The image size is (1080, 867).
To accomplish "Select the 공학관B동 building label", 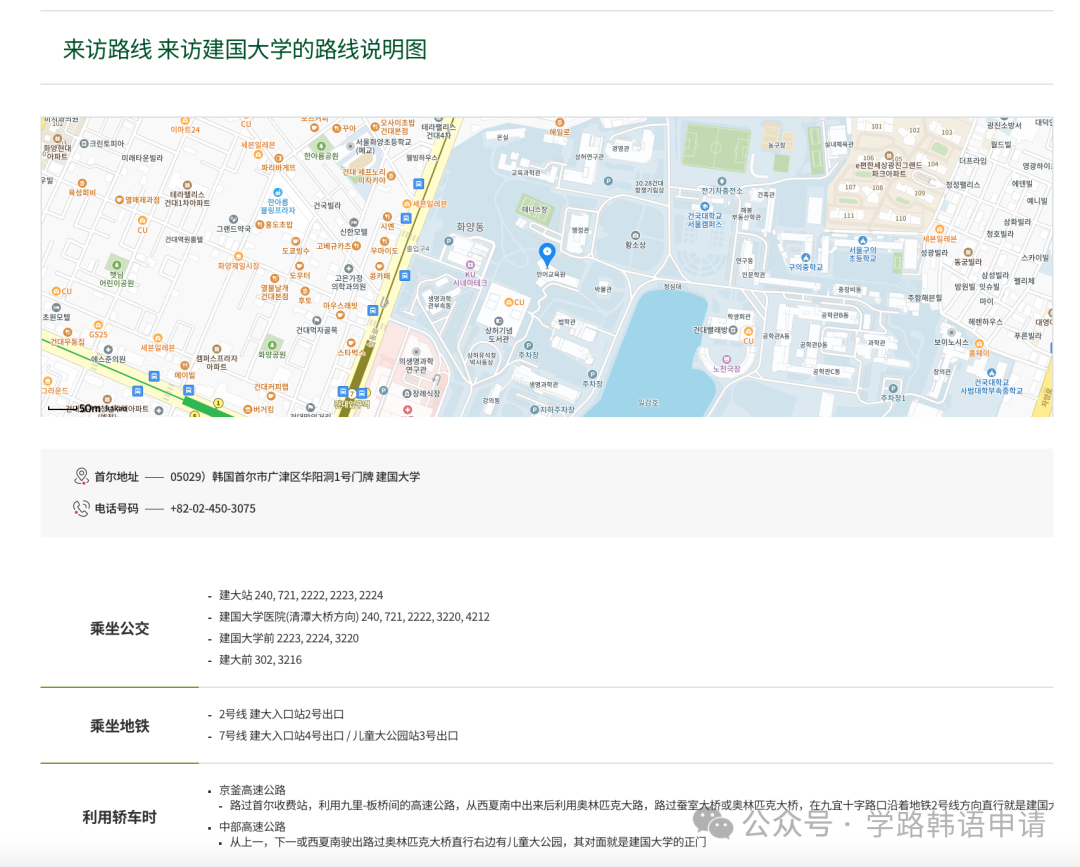I will [835, 315].
